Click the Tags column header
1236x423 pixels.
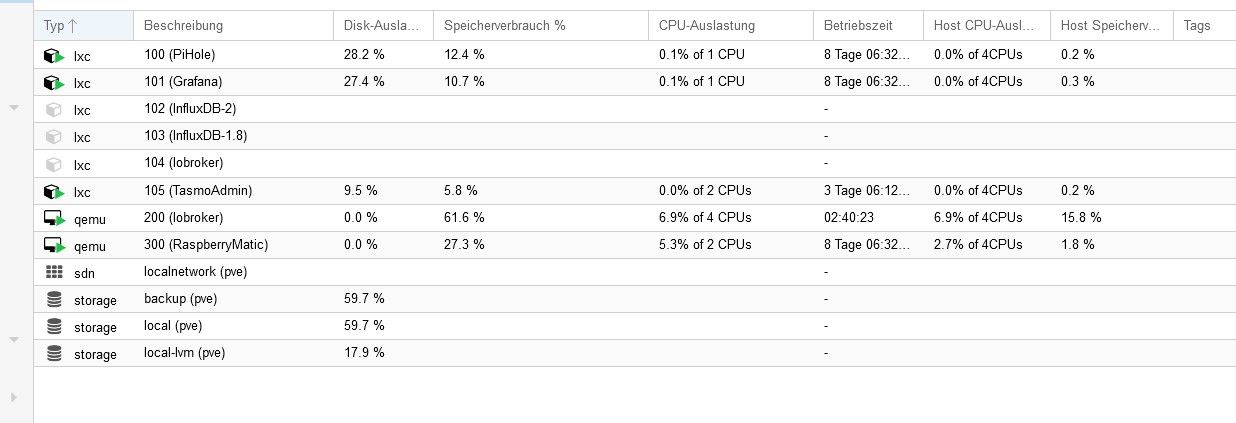tap(1196, 25)
